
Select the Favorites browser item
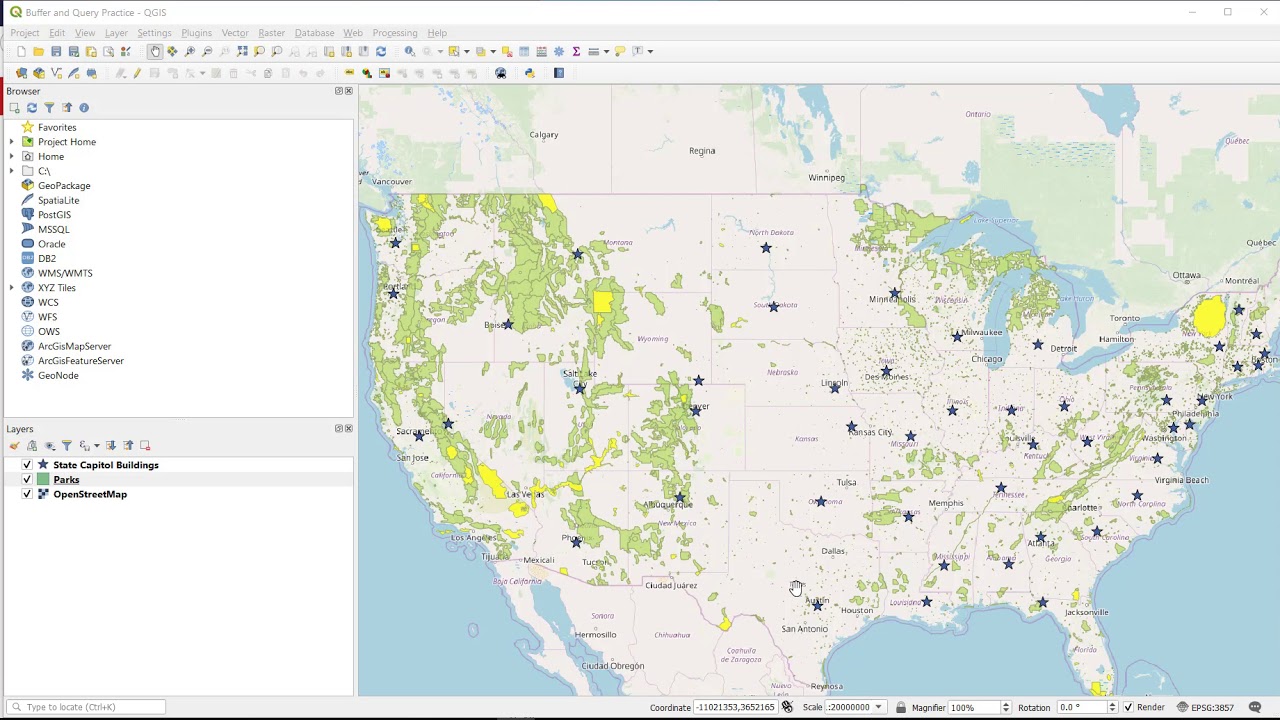(x=57, y=128)
